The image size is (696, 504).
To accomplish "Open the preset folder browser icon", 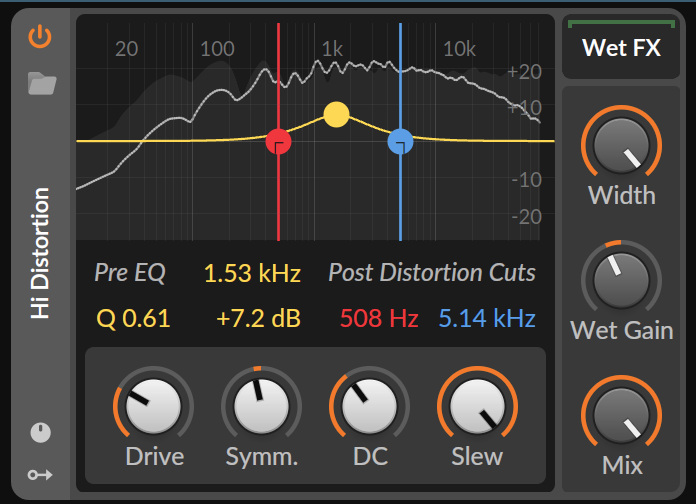I will (42, 83).
